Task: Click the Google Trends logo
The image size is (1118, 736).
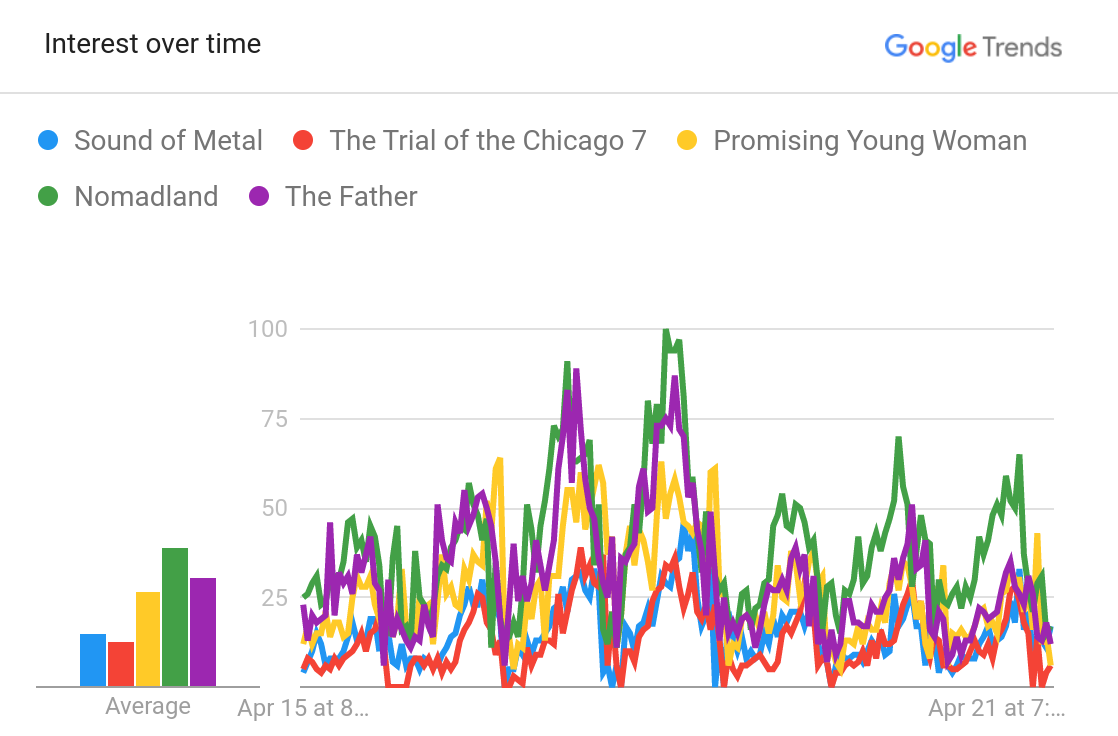Action: click(972, 46)
